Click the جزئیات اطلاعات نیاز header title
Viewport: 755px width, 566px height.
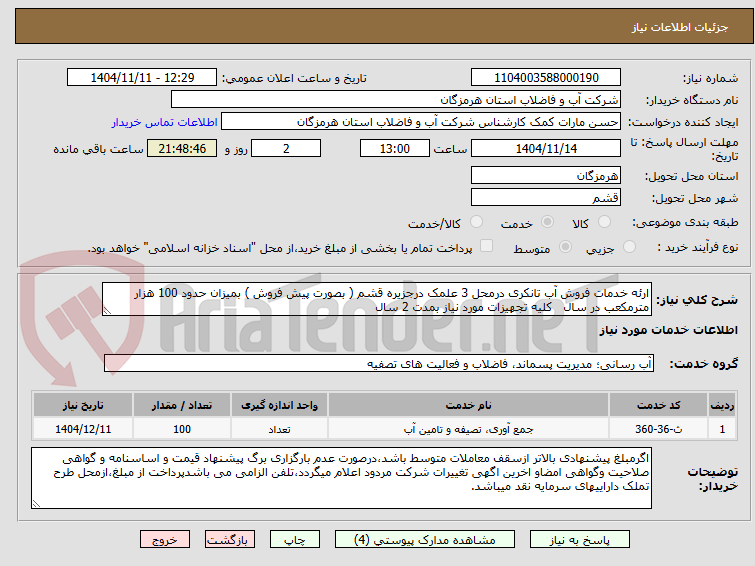(x=680, y=27)
